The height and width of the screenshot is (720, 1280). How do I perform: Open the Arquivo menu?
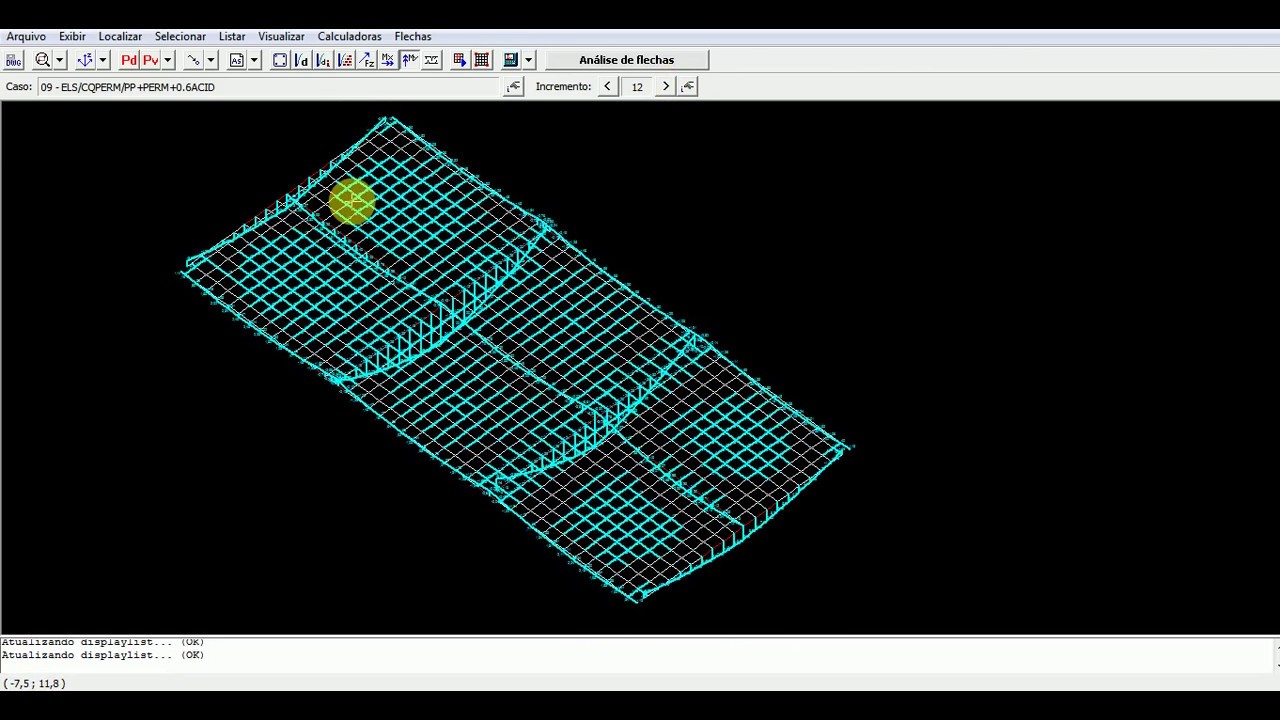pos(26,36)
